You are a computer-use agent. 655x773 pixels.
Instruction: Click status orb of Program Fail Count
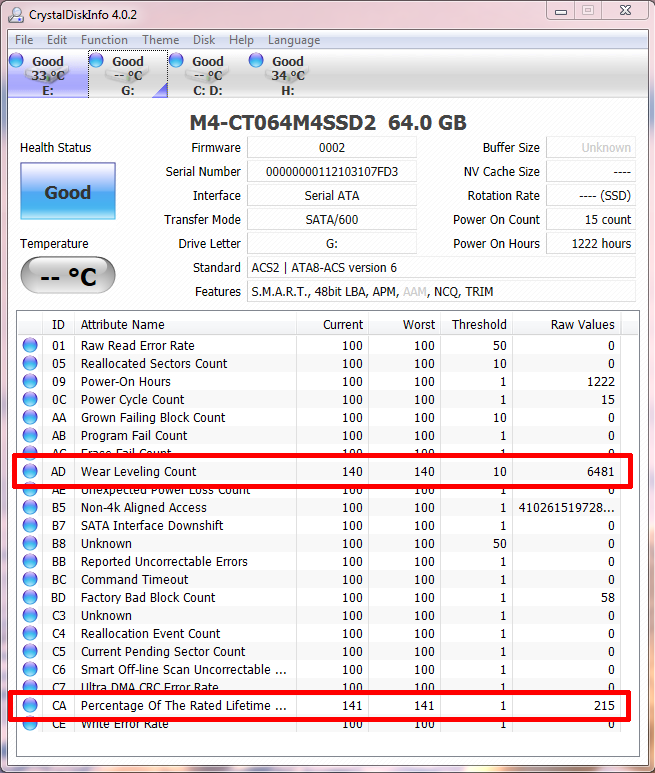(x=30, y=435)
